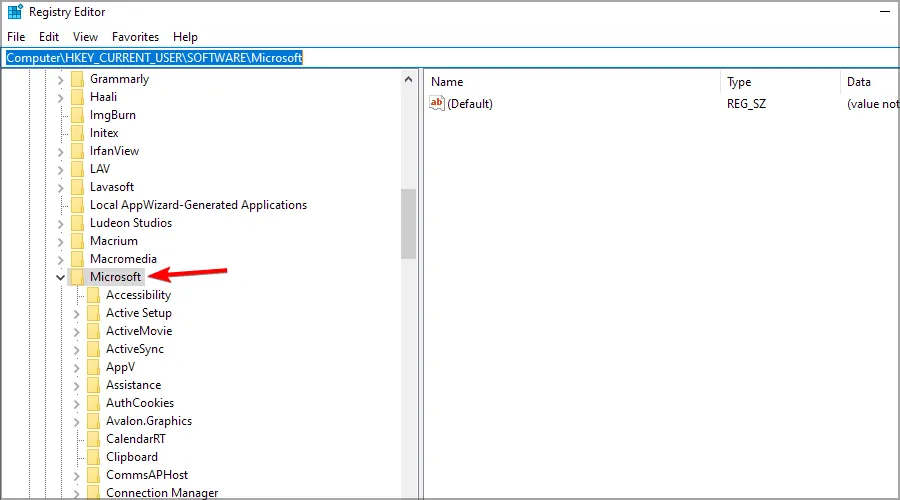Open the View menu
The height and width of the screenshot is (500, 900).
(x=85, y=37)
